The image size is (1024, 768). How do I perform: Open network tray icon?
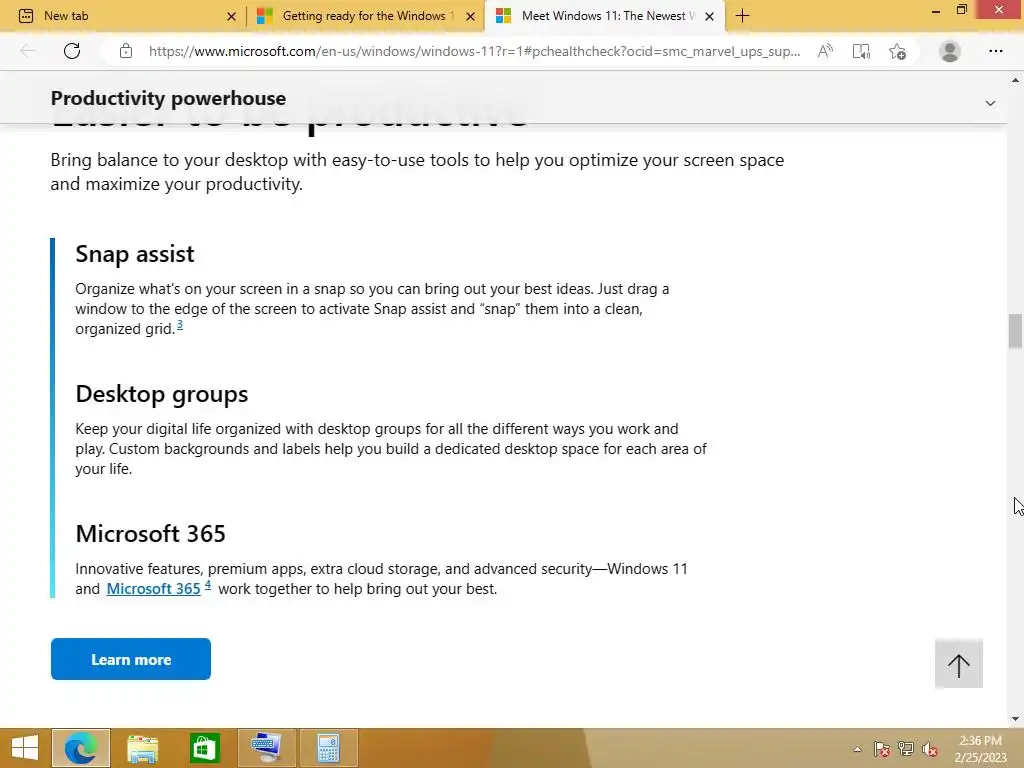pos(905,749)
